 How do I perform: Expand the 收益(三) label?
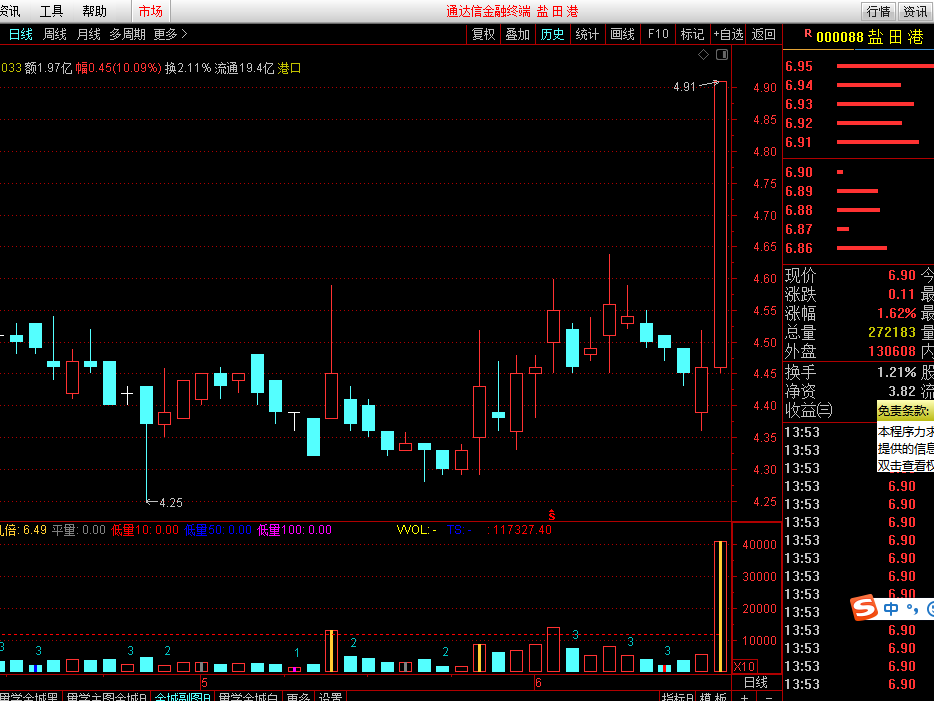click(808, 410)
